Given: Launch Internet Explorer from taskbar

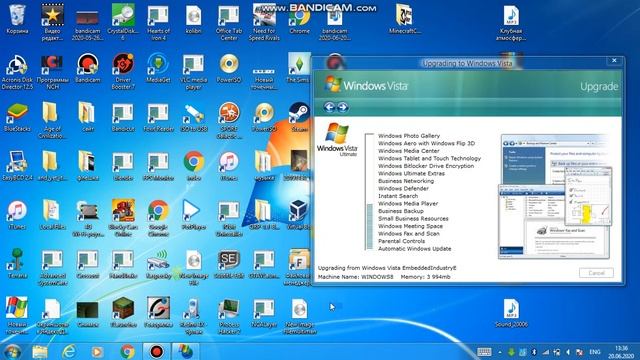Looking at the screenshot, I should tap(69, 351).
